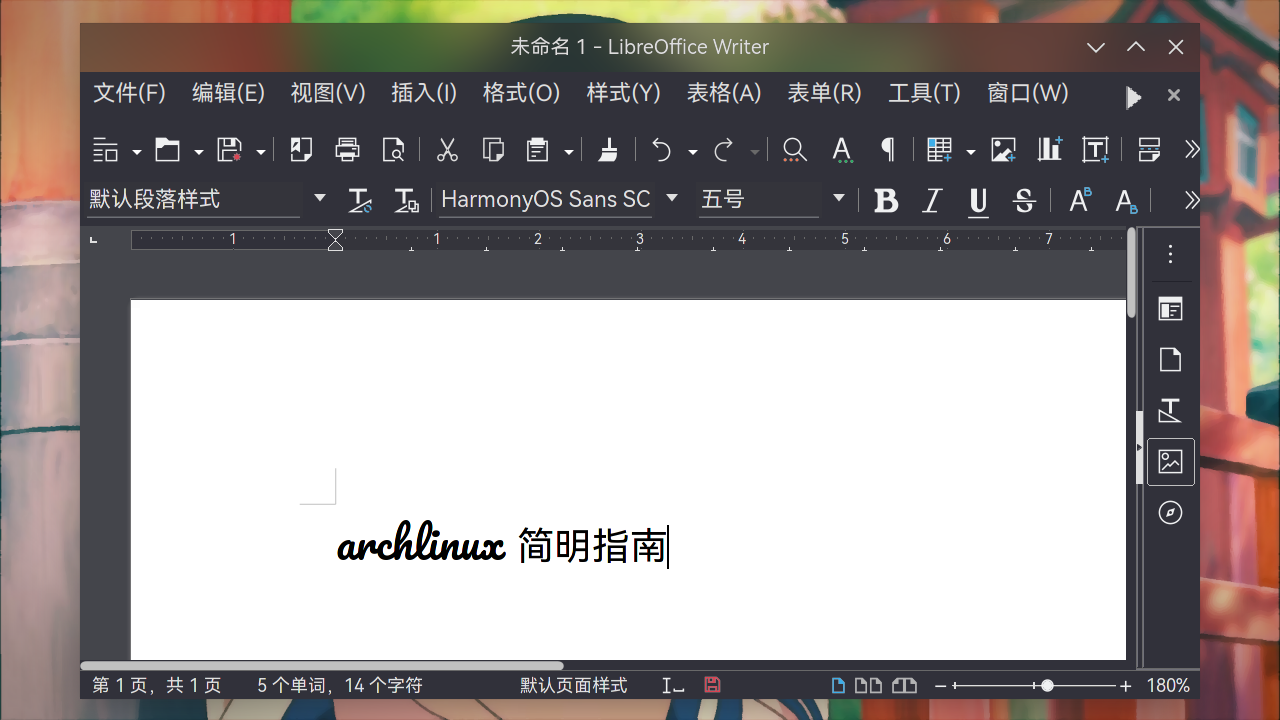The image size is (1280, 720).
Task: Open the find and replace tool
Action: pyautogui.click(x=794, y=149)
